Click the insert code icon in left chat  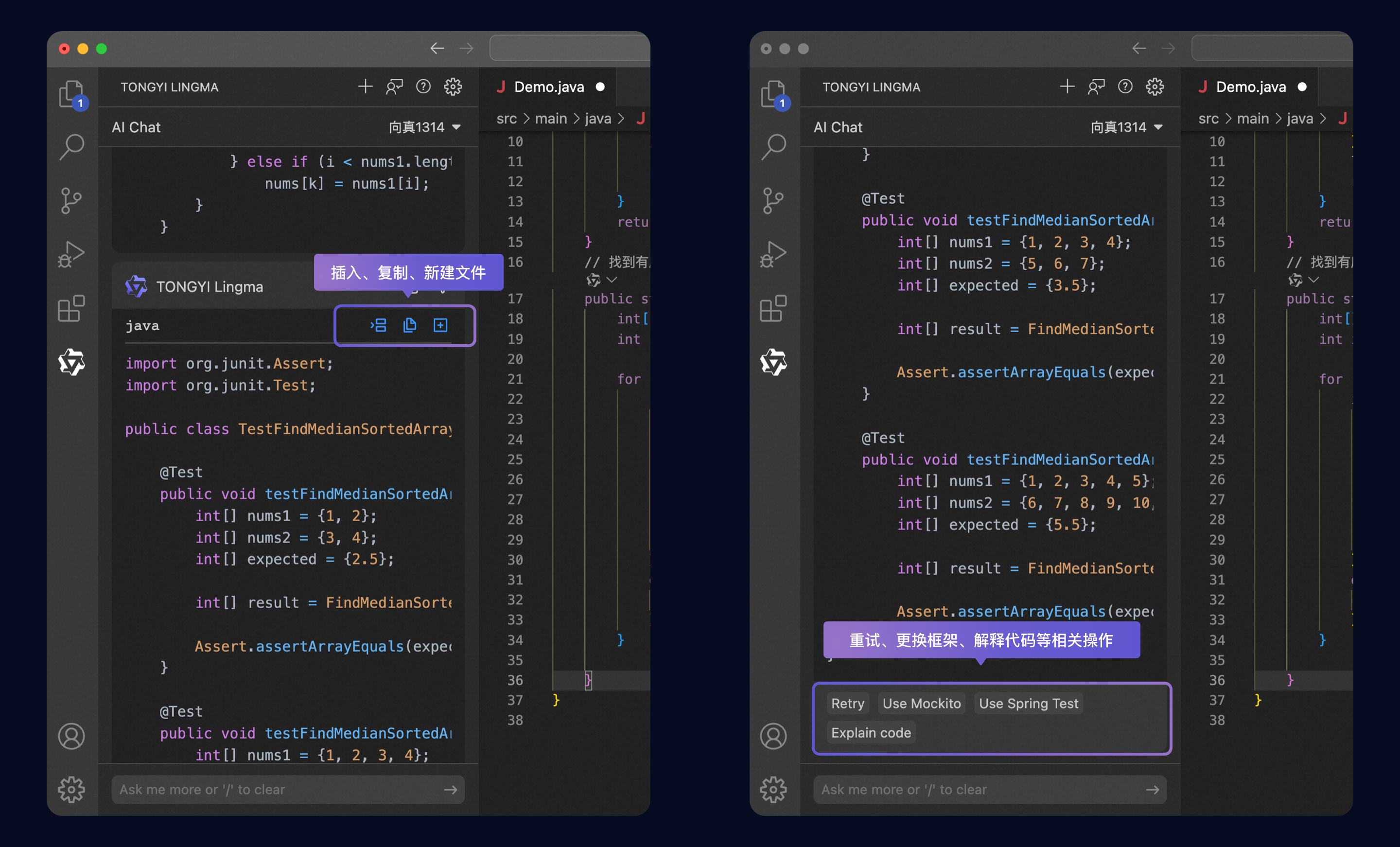(378, 325)
